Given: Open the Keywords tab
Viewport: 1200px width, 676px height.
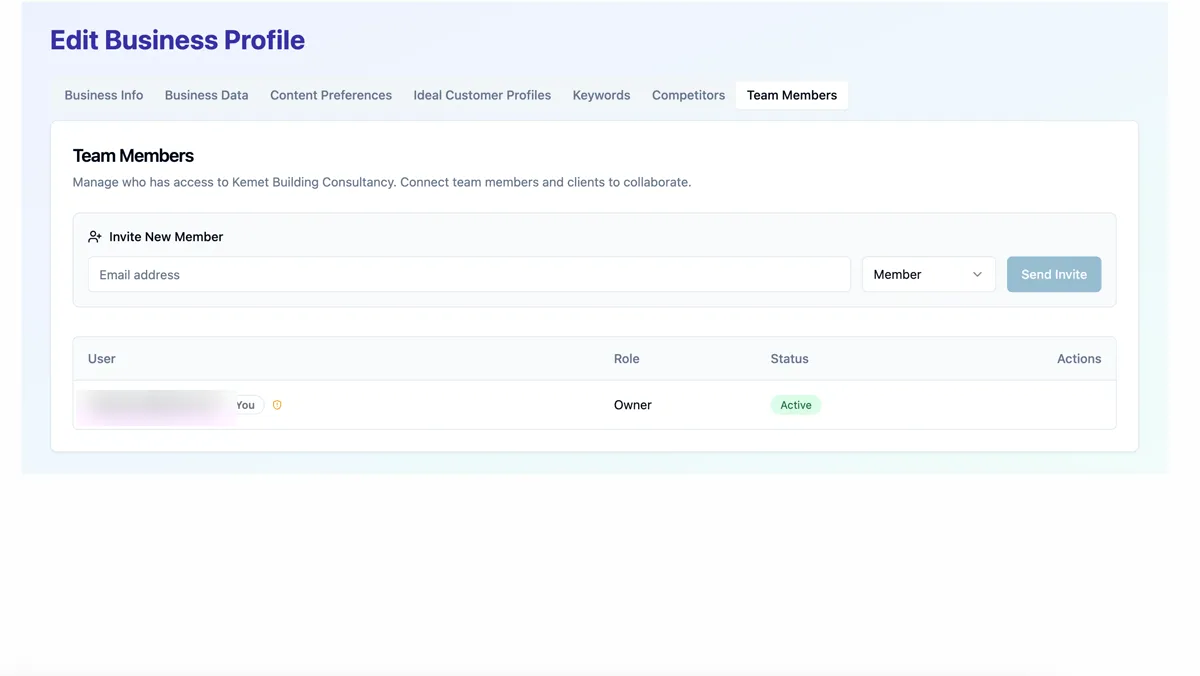Looking at the screenshot, I should coord(601,95).
